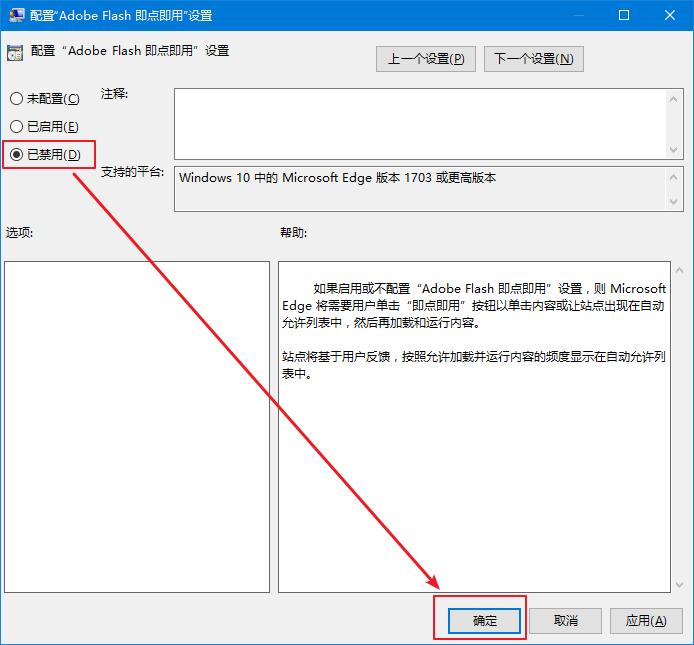
Task: Click the 选项: label
Action: (x=19, y=232)
